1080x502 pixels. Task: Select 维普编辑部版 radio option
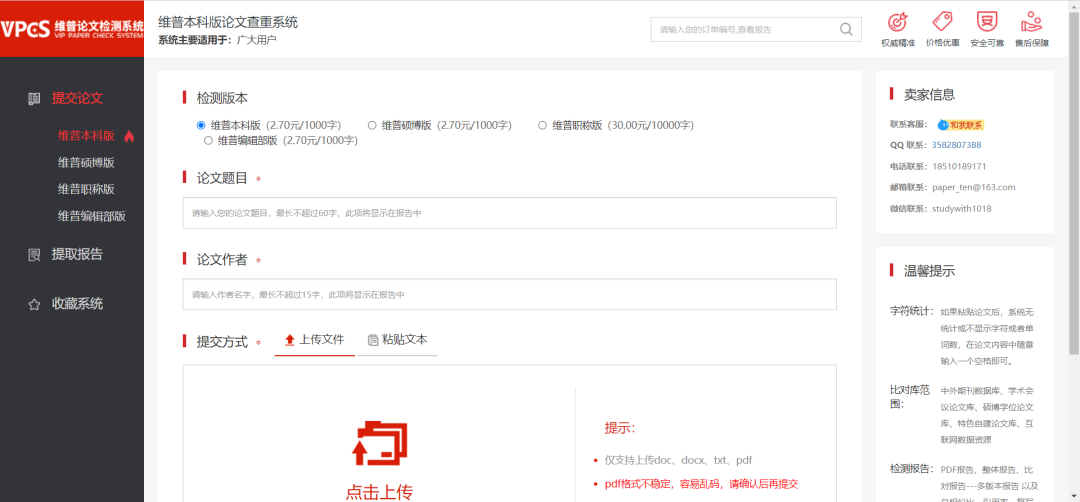click(x=208, y=140)
